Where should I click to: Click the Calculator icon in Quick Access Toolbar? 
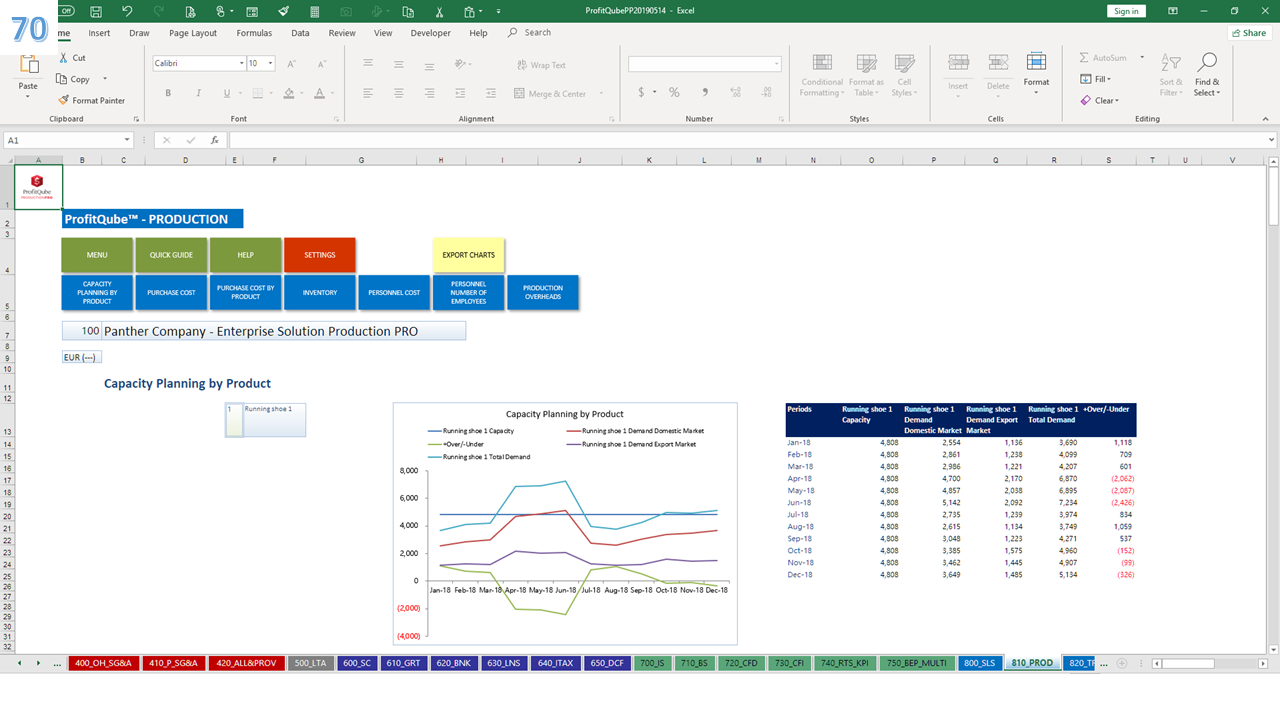[x=314, y=11]
